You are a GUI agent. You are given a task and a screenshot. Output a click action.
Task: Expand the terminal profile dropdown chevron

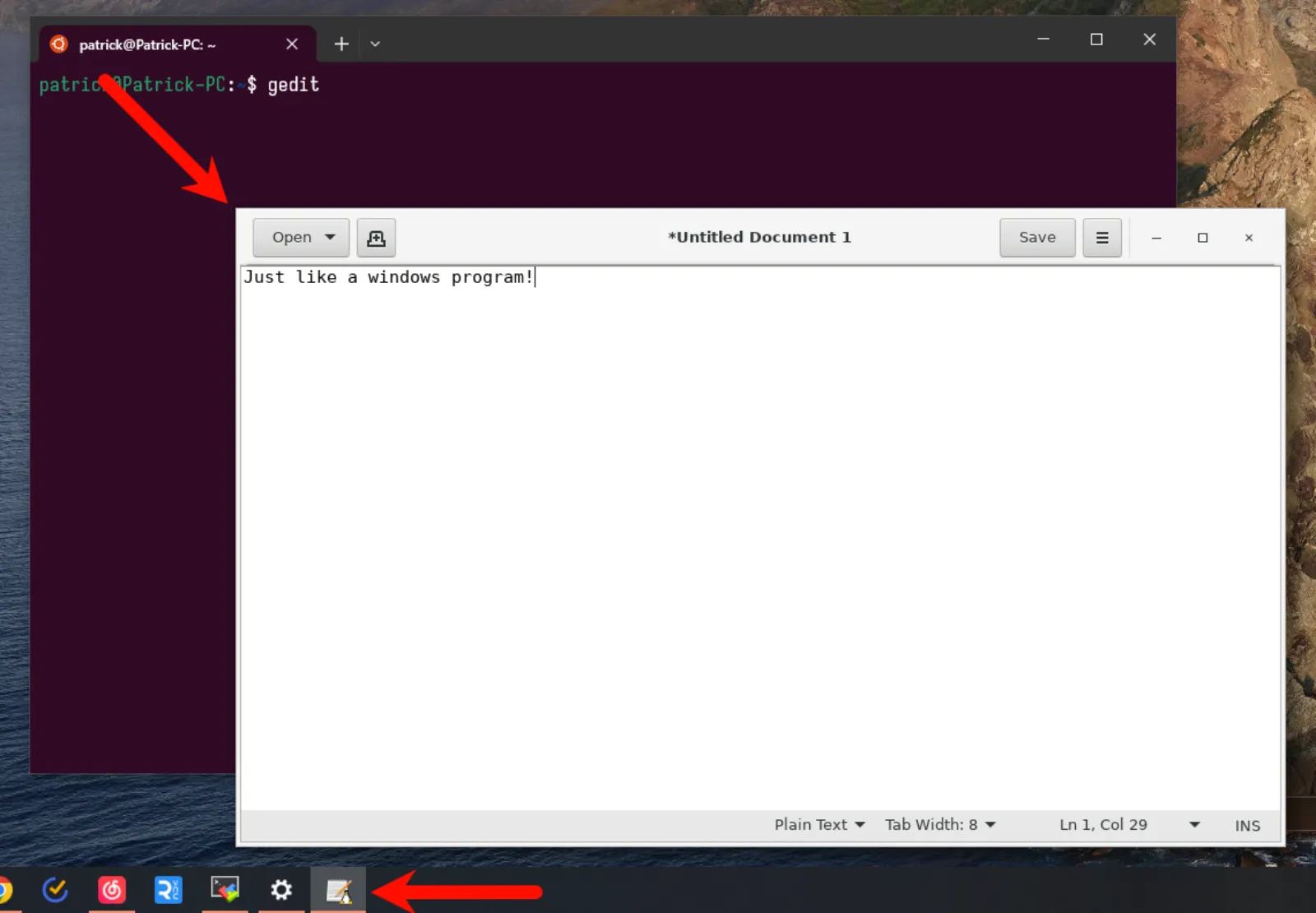(375, 44)
